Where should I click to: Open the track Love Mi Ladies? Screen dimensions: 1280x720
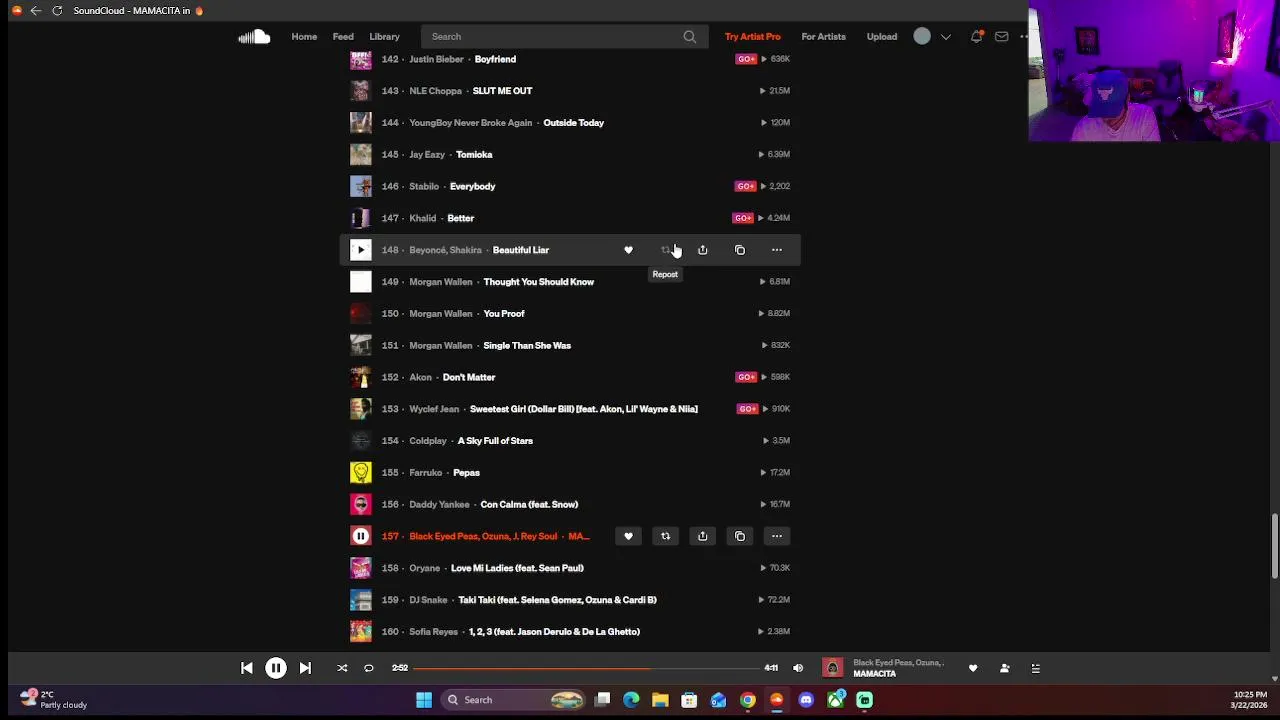click(x=517, y=568)
